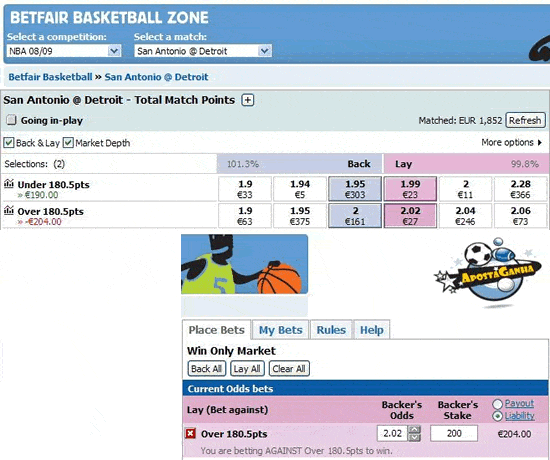This screenshot has width=550, height=460.
Task: Click the Lay All button
Action: [247, 369]
